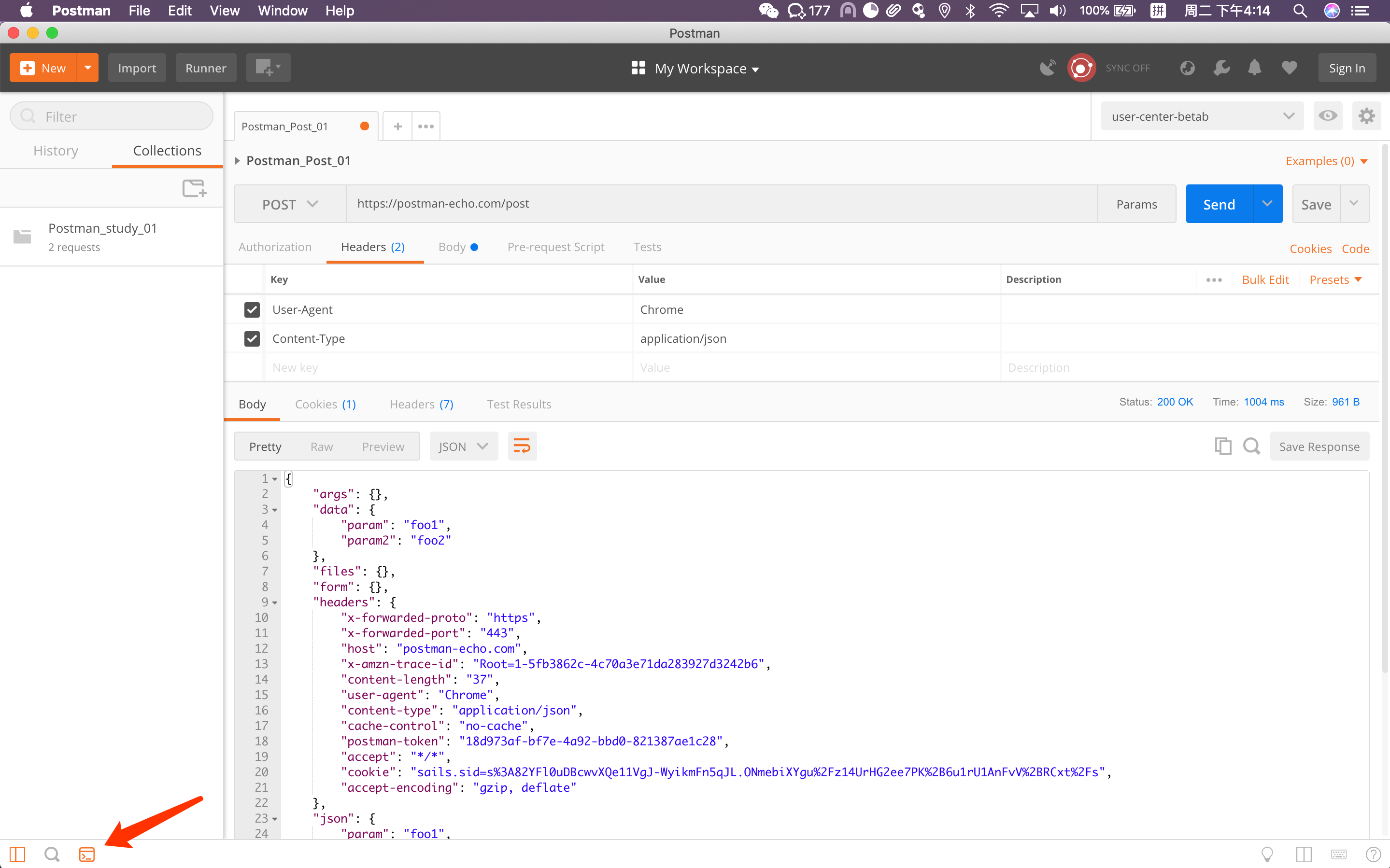Click the Code link
Image resolution: width=1390 pixels, height=868 pixels.
pyautogui.click(x=1355, y=249)
